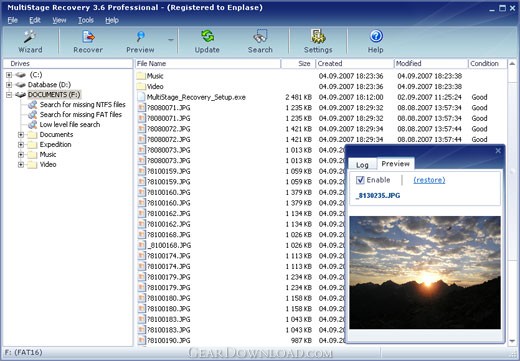Viewport: 520px width, 361px height.
Task: Open the Settings toolbar icon
Action: coord(318,36)
